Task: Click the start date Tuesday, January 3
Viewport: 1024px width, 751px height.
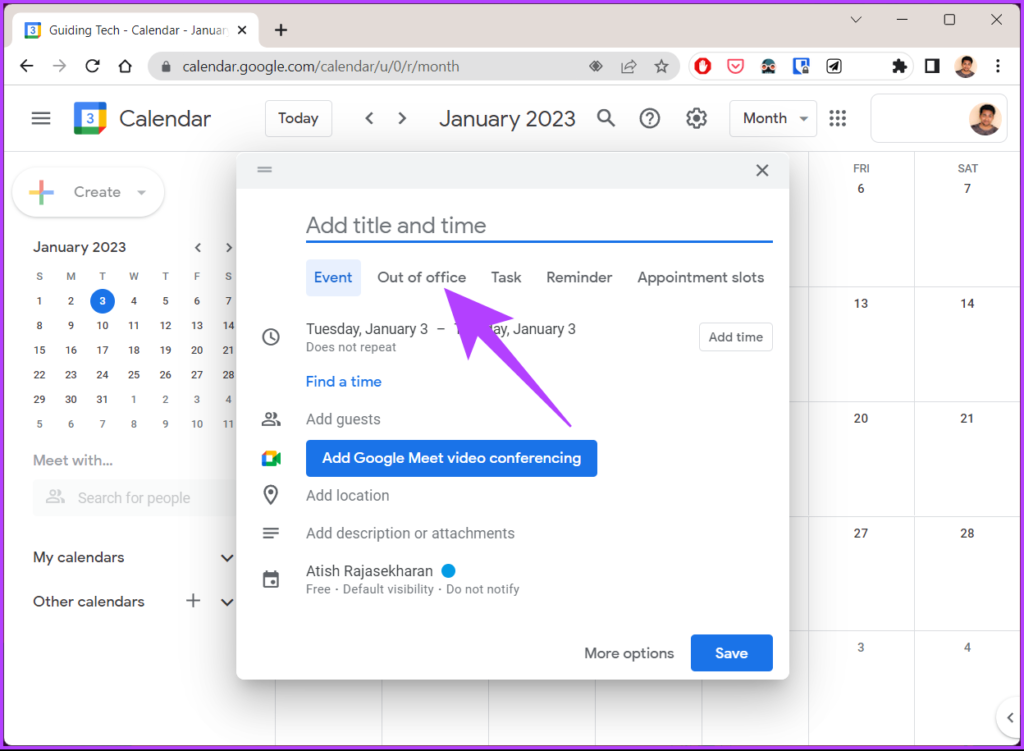Action: tap(367, 329)
